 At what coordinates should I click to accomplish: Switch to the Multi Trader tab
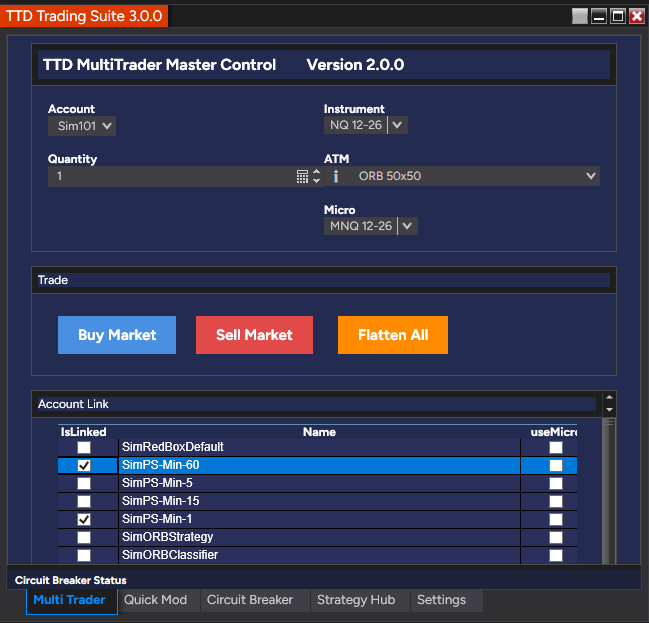(x=70, y=600)
